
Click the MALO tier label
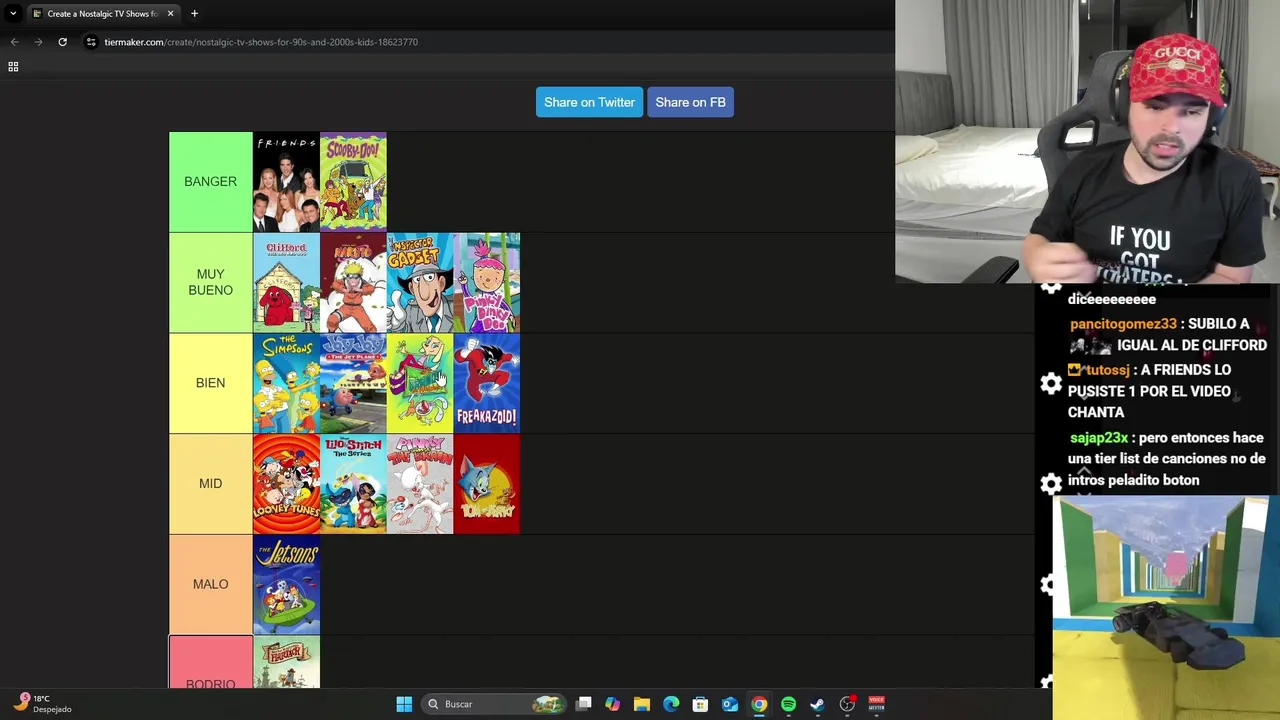(210, 584)
